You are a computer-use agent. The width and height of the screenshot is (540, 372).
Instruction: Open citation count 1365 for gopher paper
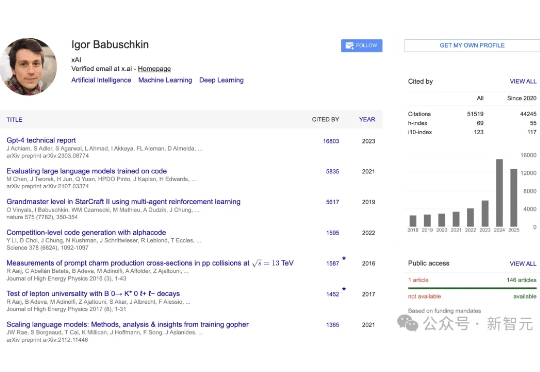[x=333, y=325]
